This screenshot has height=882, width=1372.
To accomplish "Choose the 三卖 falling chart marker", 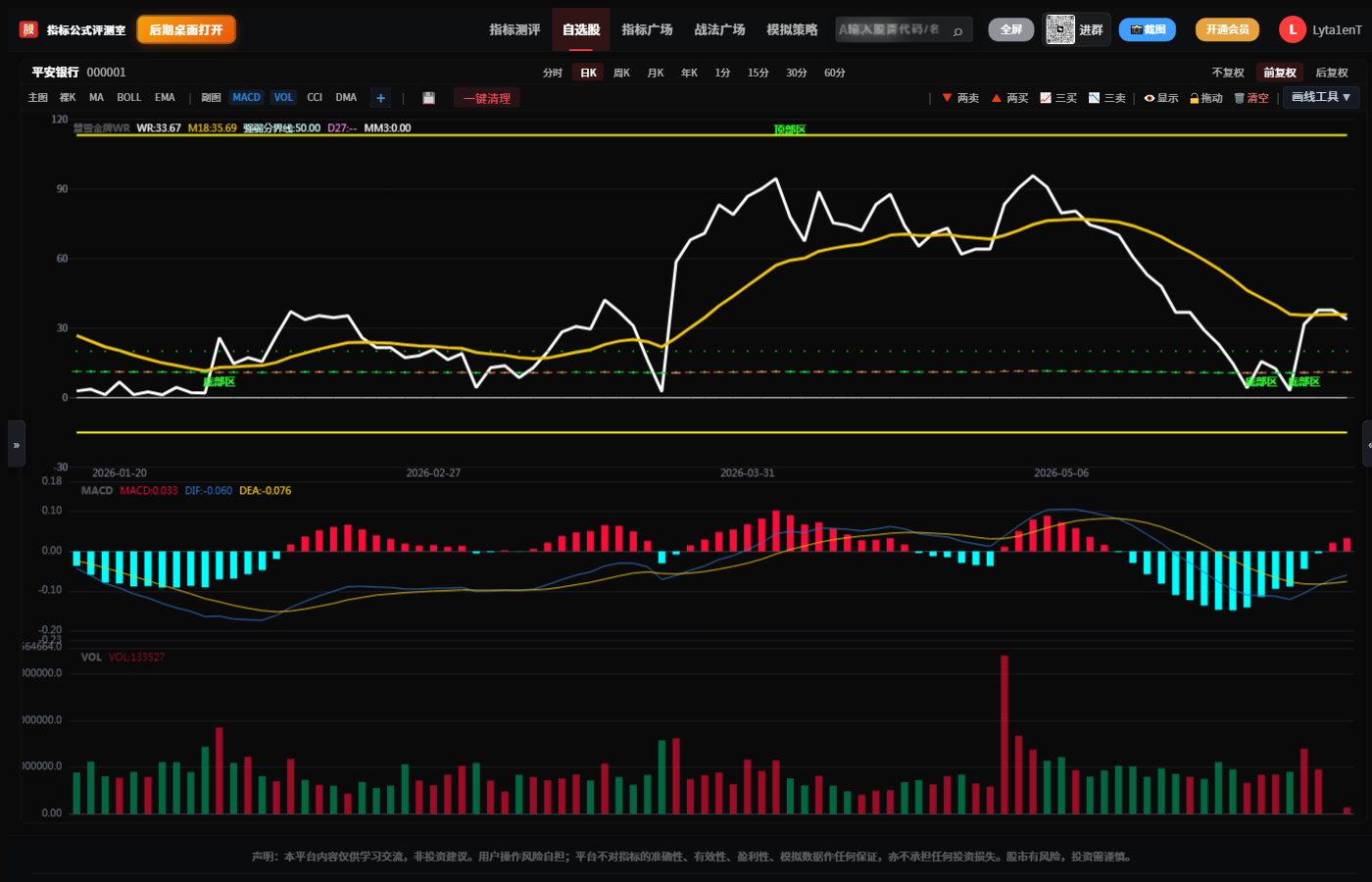I will pos(1107,98).
